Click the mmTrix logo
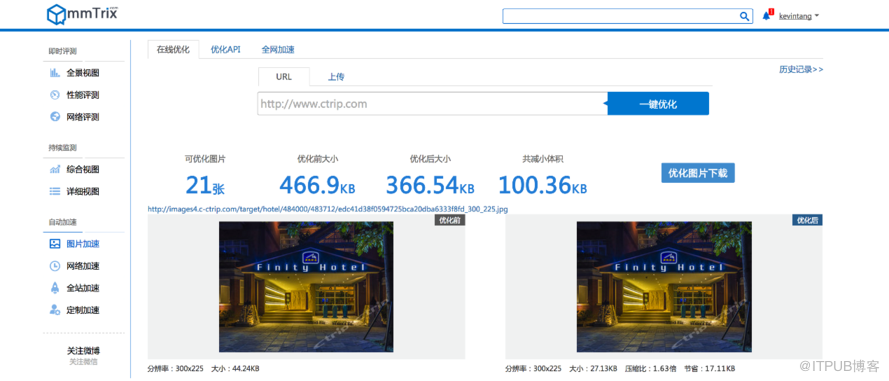The width and height of the screenshot is (889, 381). (x=82, y=14)
